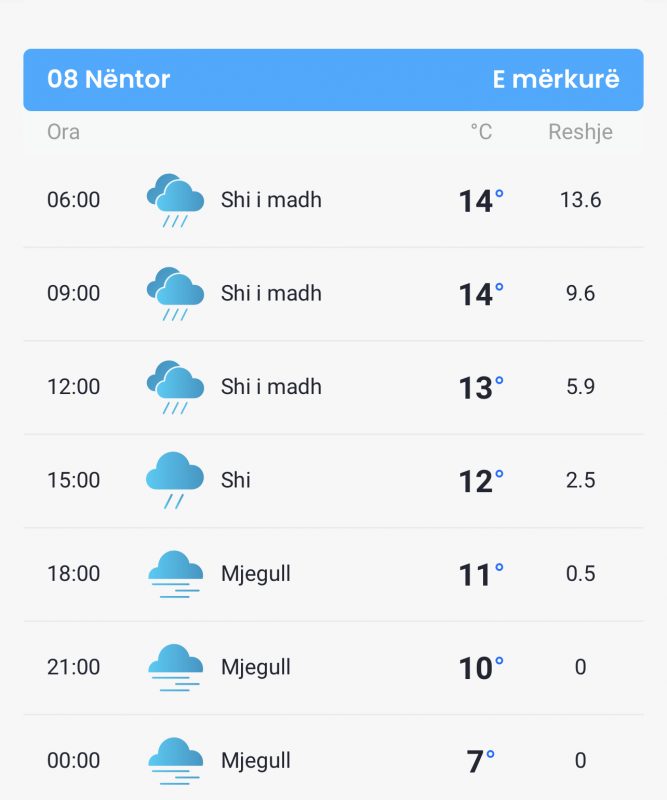This screenshot has width=667, height=800.
Task: Click the 7° temperature at 00:00
Action: (481, 761)
